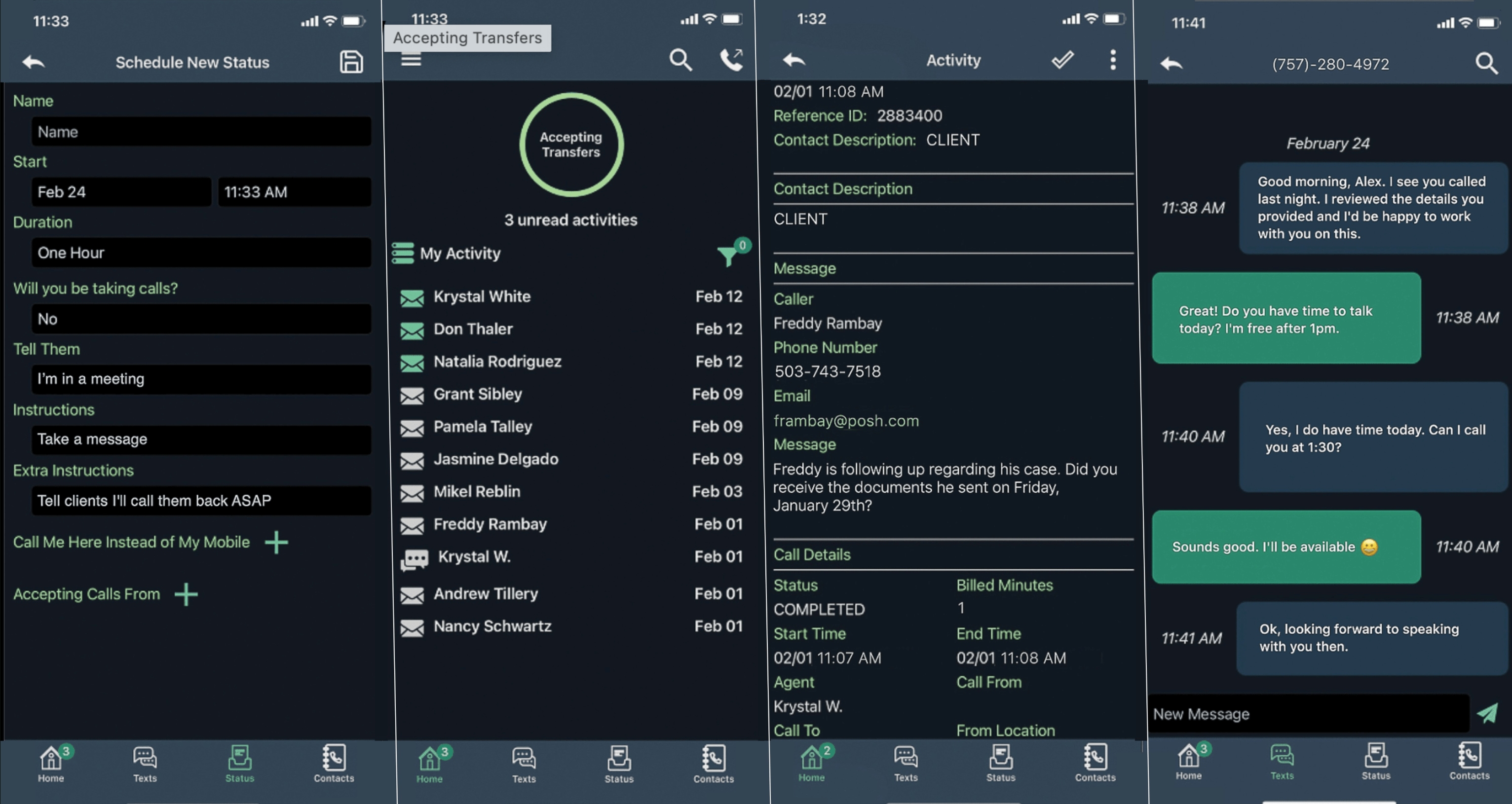Toggle the Accepting Transfers status circle
1512x804 pixels.
571,145
